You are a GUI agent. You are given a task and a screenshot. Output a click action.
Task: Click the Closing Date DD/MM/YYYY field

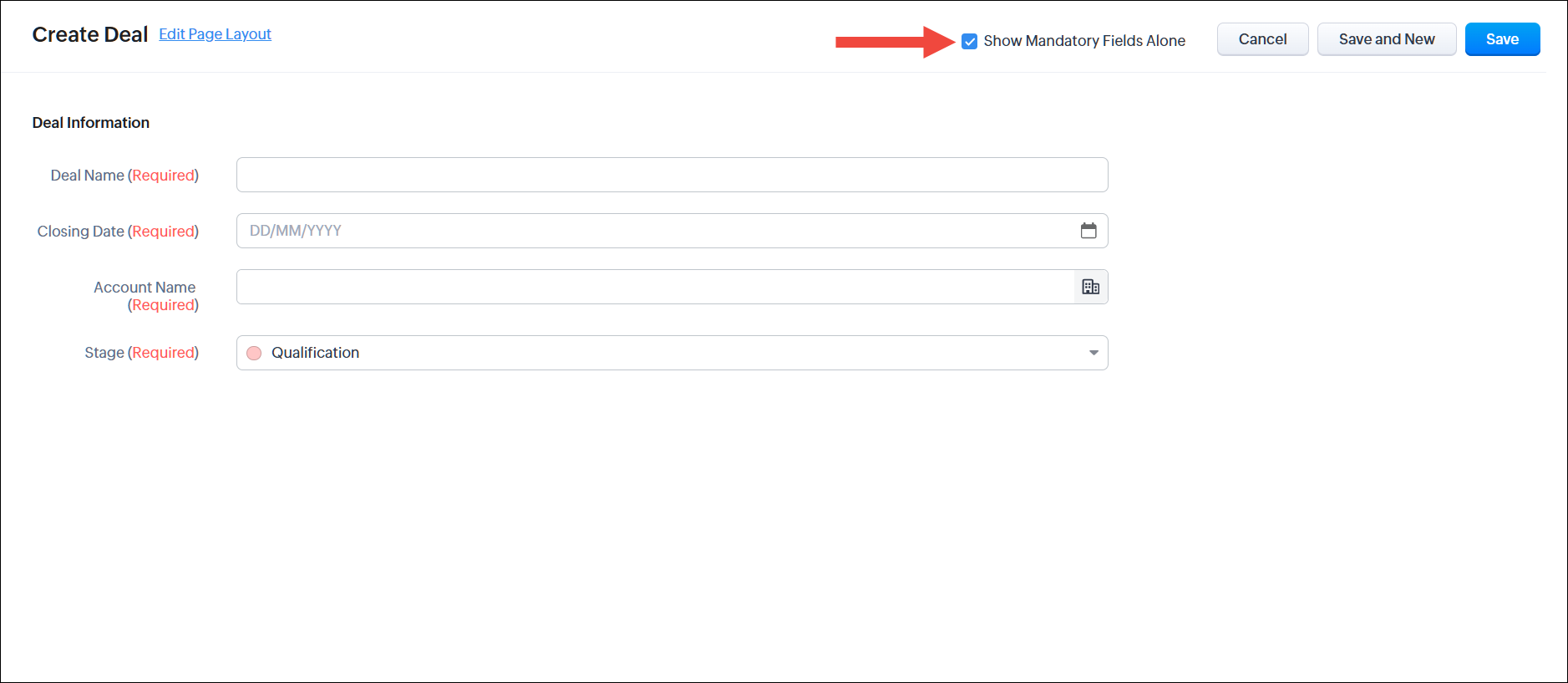[585, 231]
